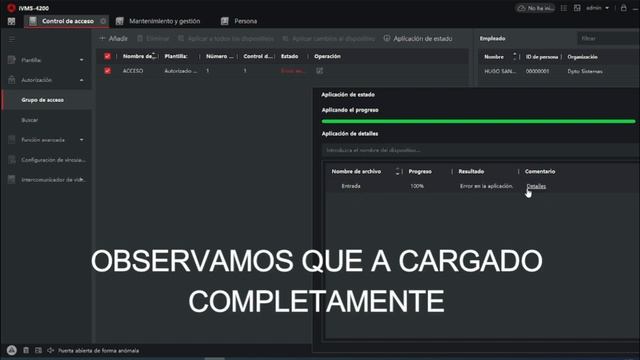Collapse the sidebar with the hamburger icon
Screen dimensions: 640x360
point(12,39)
